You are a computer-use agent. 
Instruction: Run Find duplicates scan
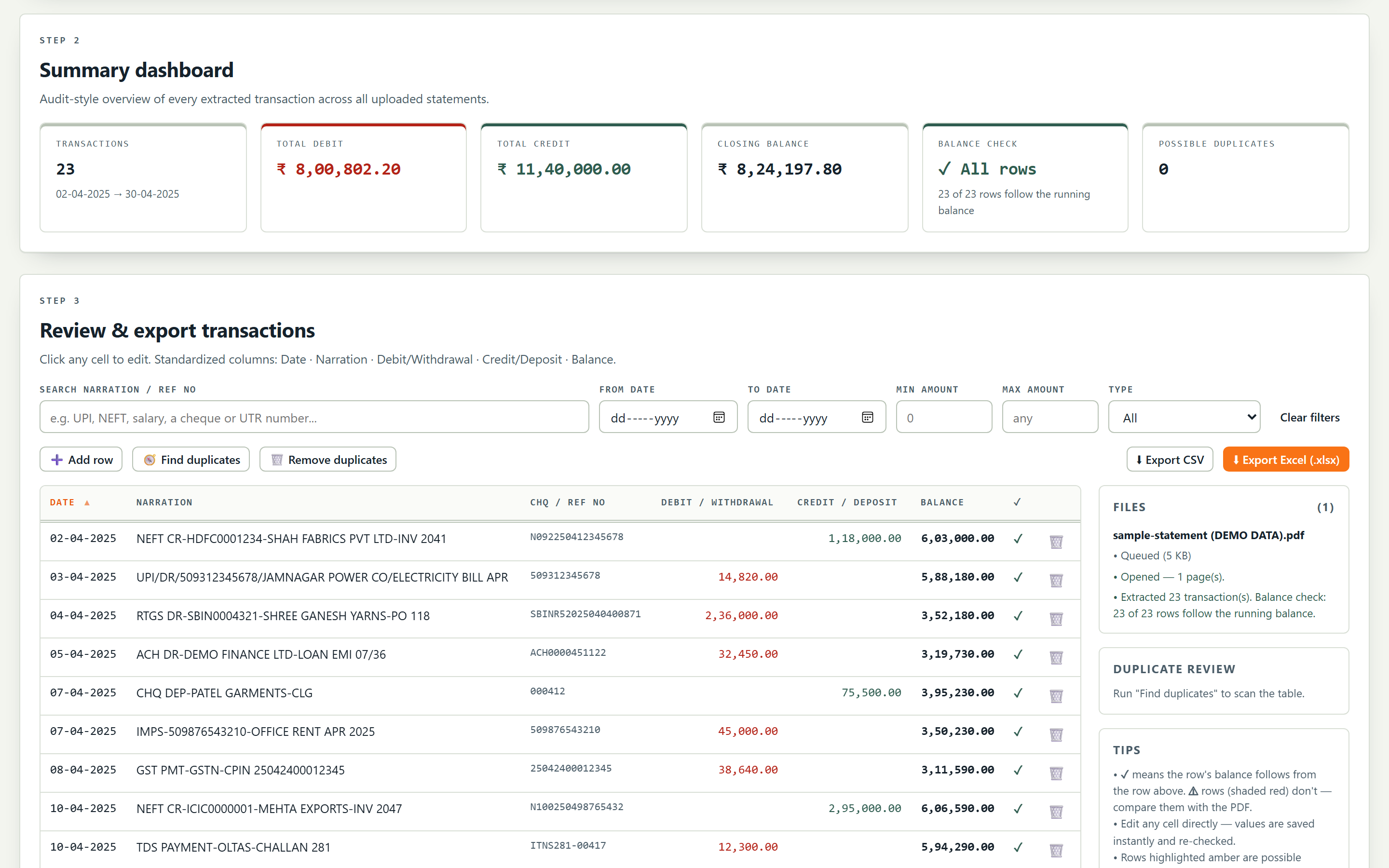[x=191, y=459]
